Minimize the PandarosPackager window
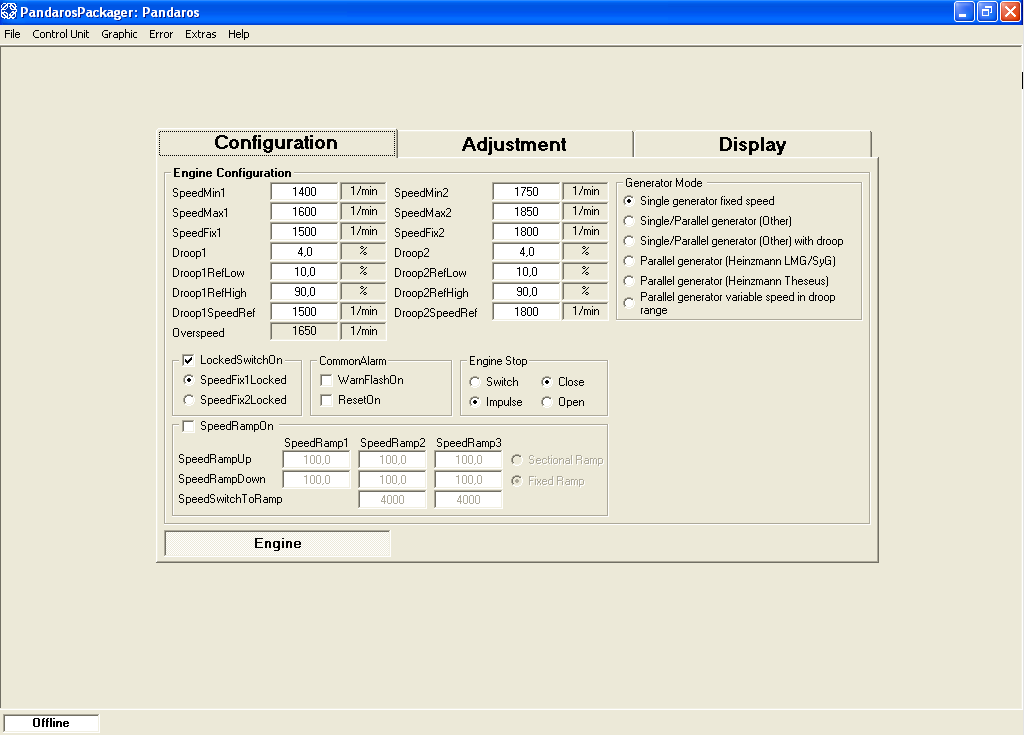The height and width of the screenshot is (735, 1024). pos(964,12)
